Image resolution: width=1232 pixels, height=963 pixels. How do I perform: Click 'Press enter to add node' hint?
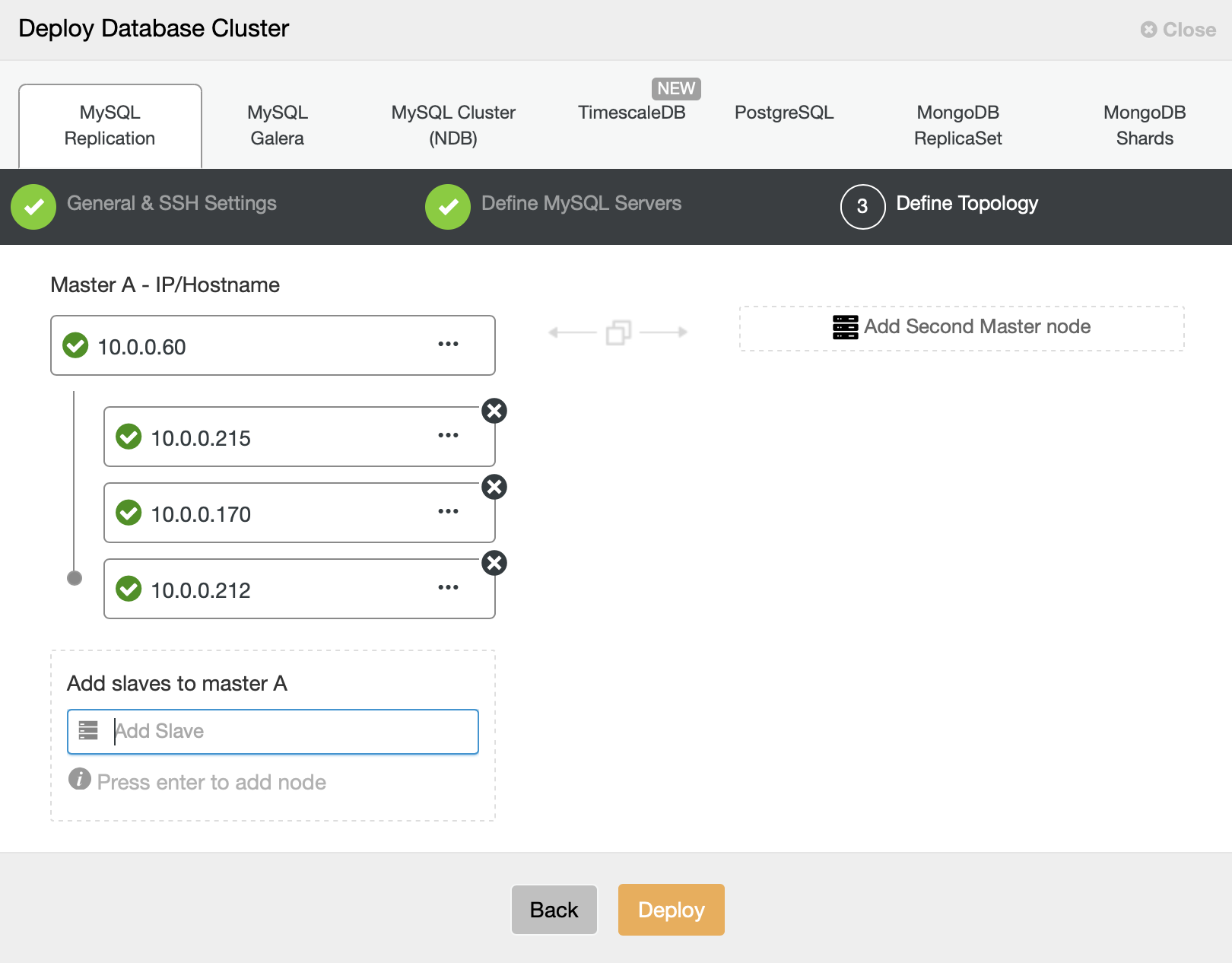211,782
